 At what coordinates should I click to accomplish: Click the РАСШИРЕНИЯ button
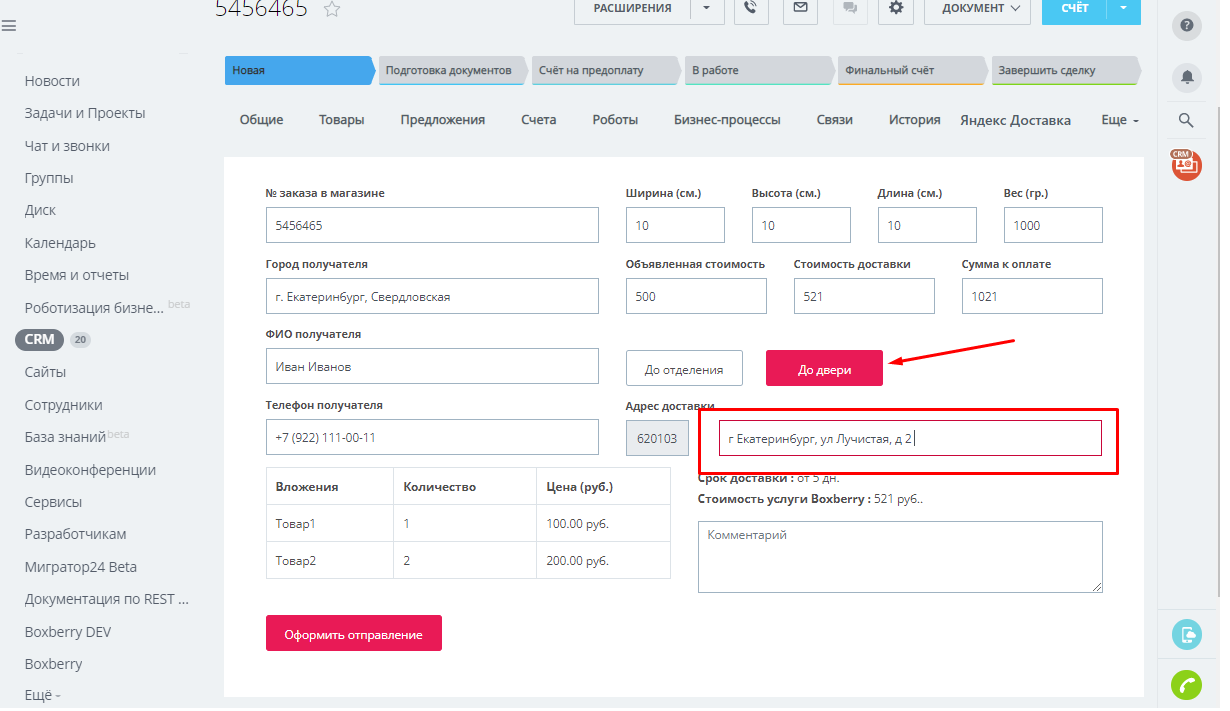point(633,9)
